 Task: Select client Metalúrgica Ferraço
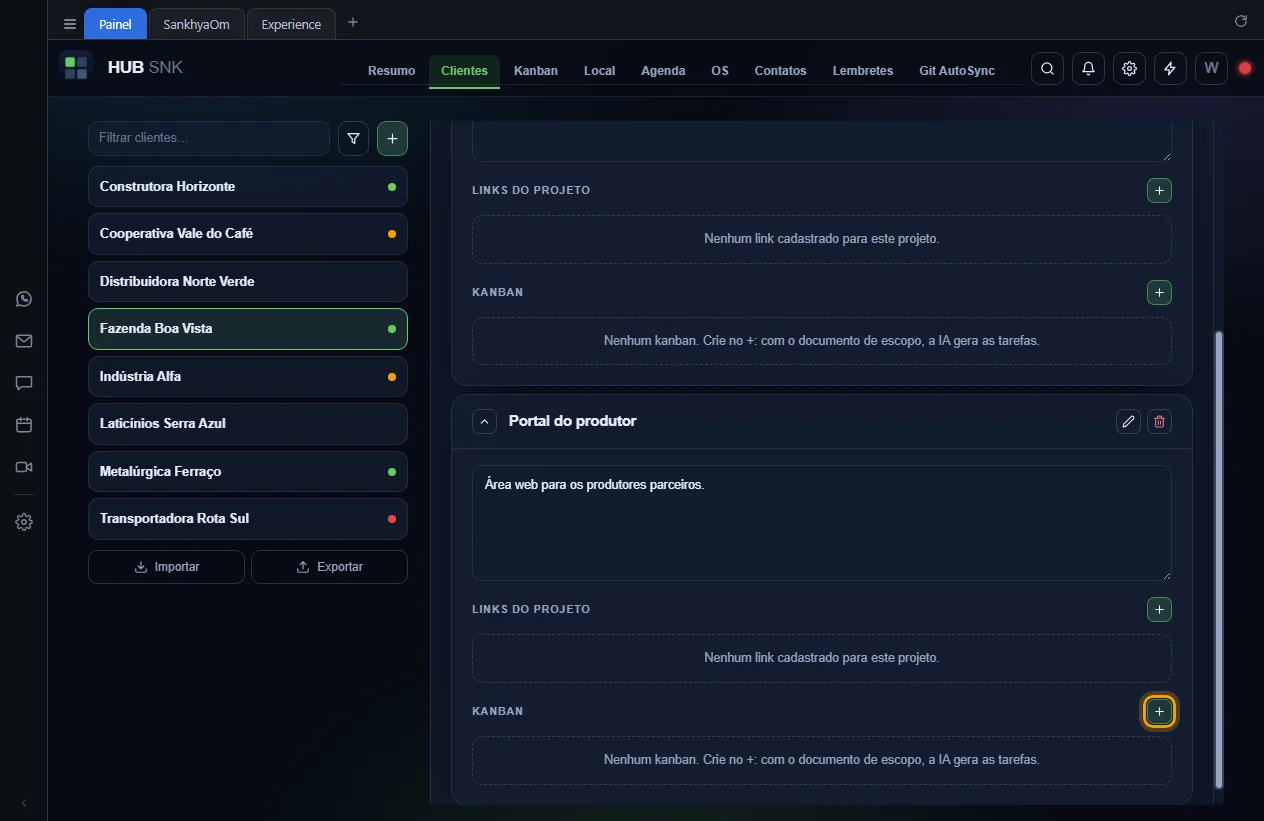(248, 472)
